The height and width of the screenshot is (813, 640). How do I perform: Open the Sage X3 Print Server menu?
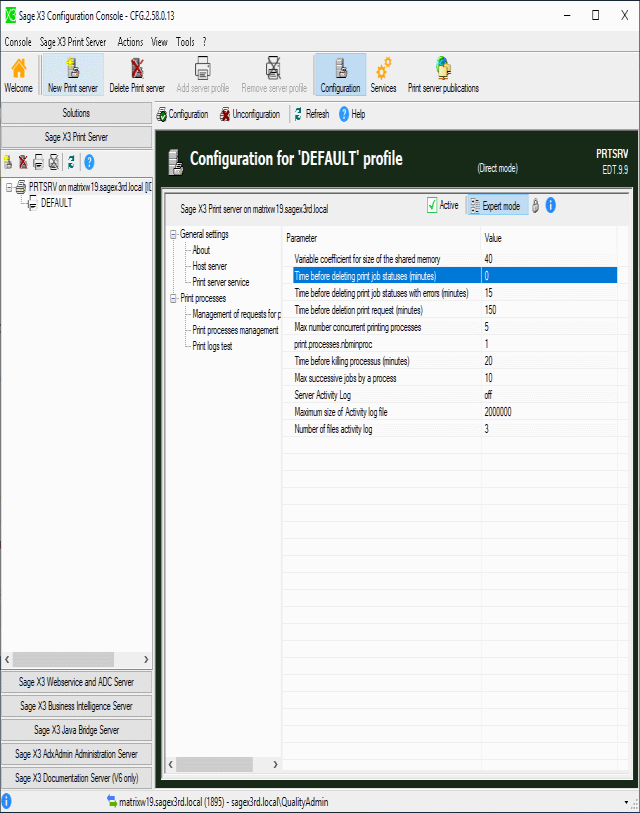(x=73, y=42)
